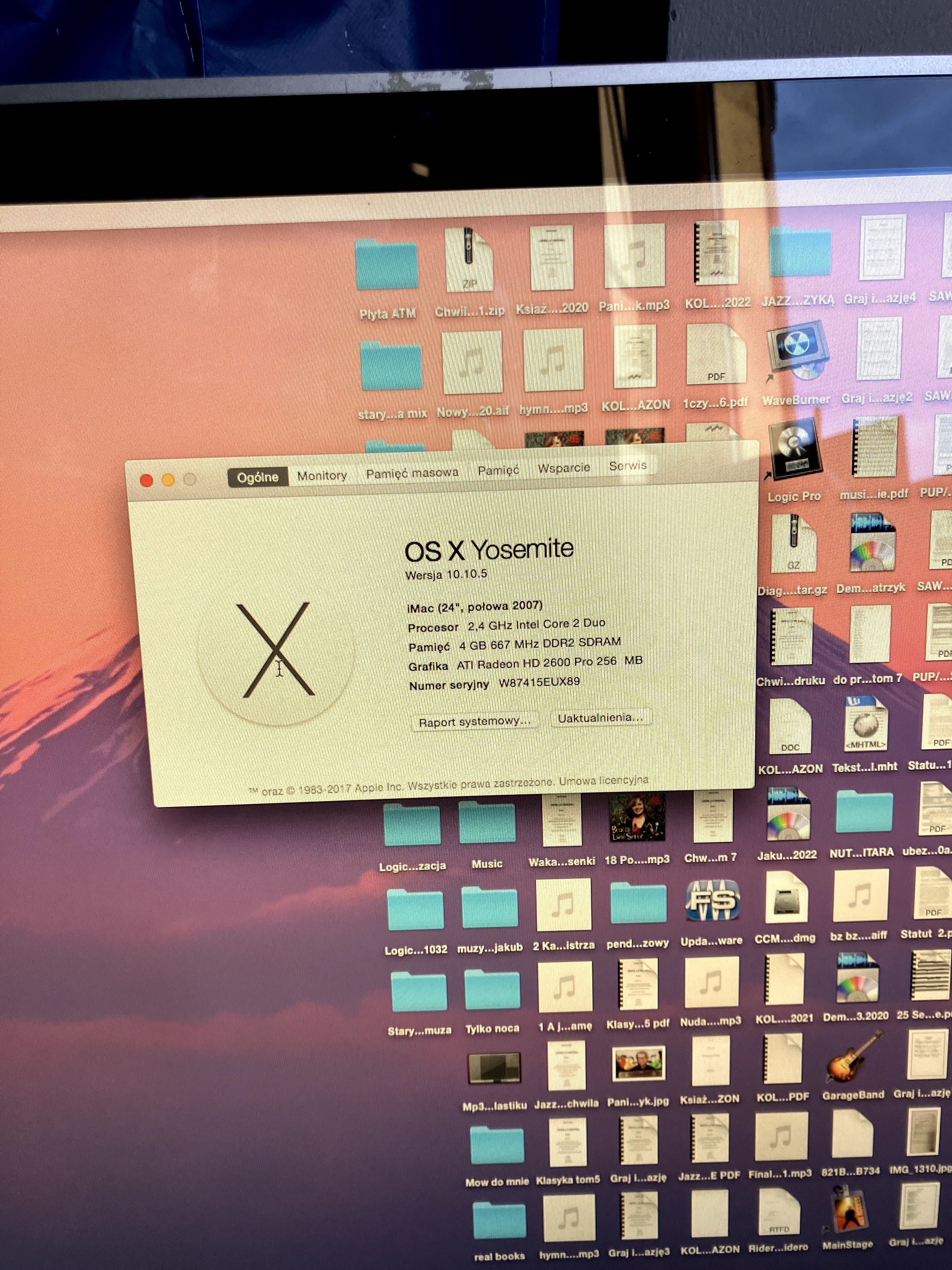Select the Chwi...druku document icon

pos(791,637)
